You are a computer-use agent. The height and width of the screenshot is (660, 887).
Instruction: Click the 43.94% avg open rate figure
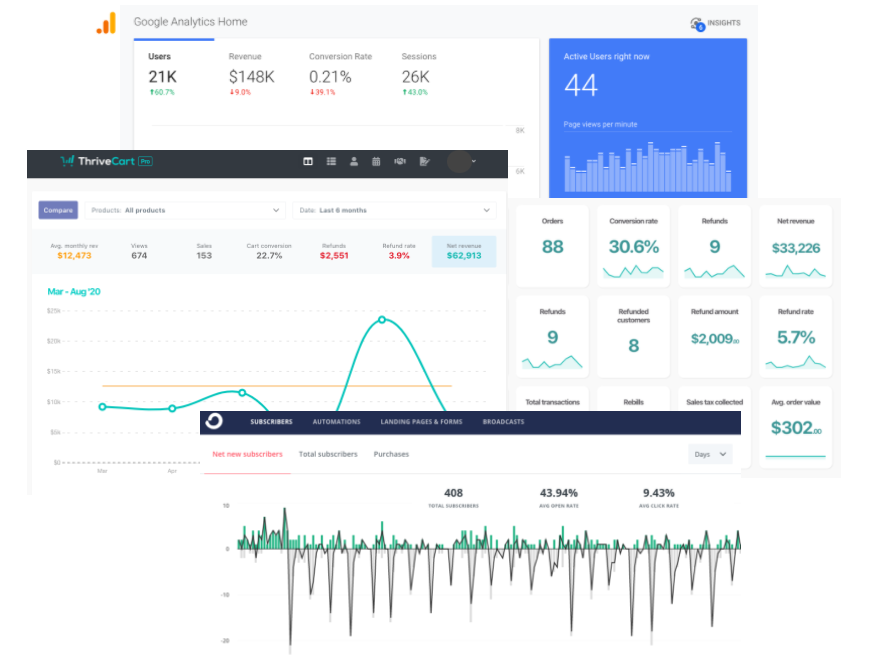point(558,493)
